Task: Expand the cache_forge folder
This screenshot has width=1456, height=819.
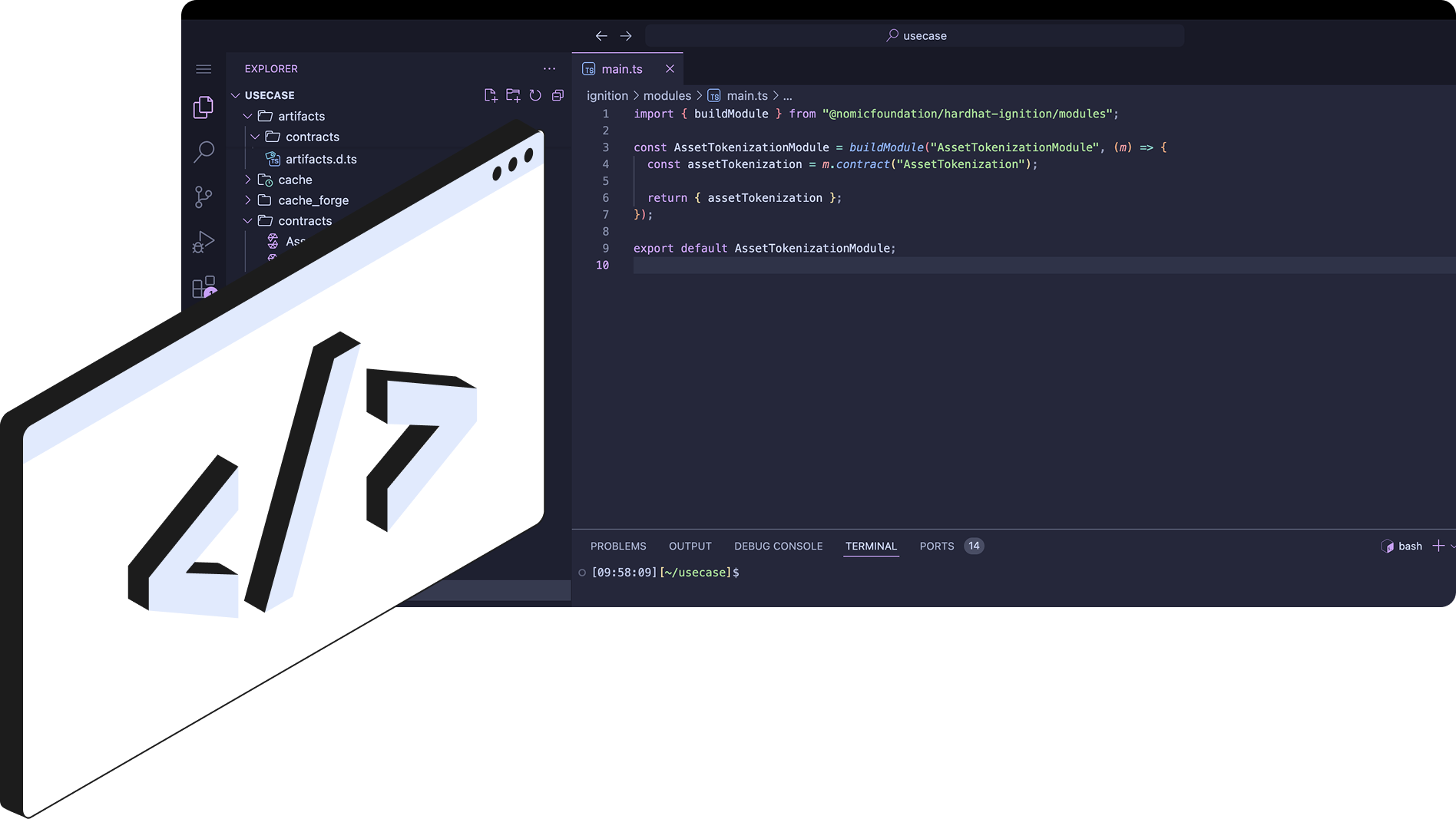Action: click(x=248, y=200)
